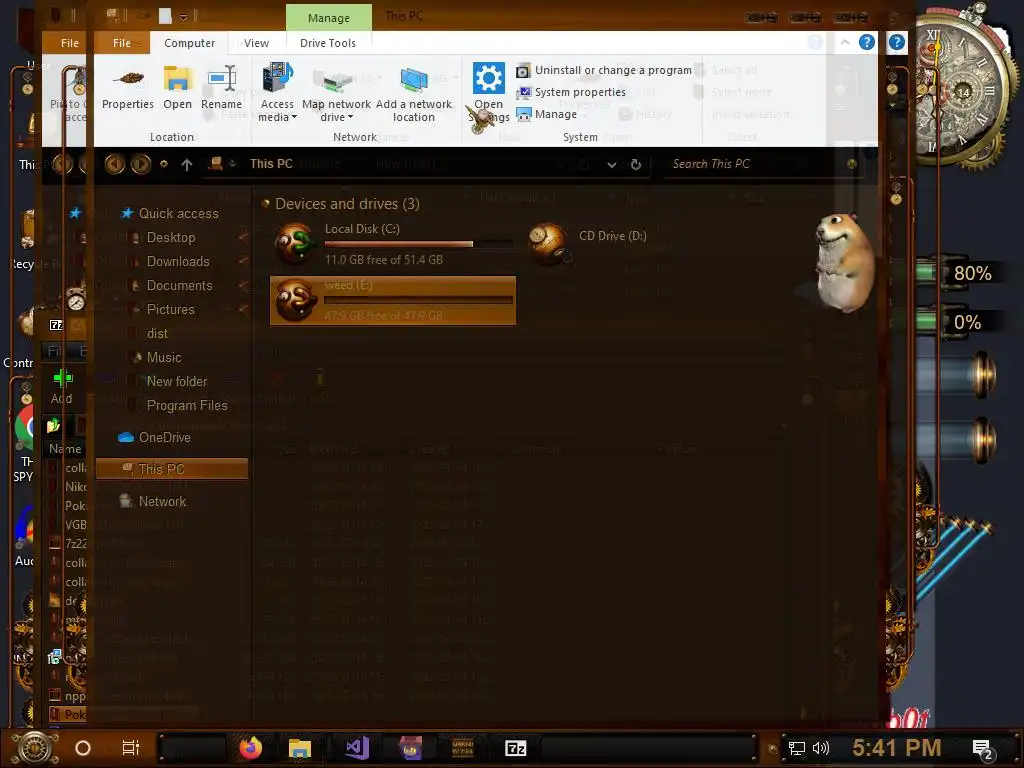
Task: Open Music in the navigation pane
Action: pos(164,357)
